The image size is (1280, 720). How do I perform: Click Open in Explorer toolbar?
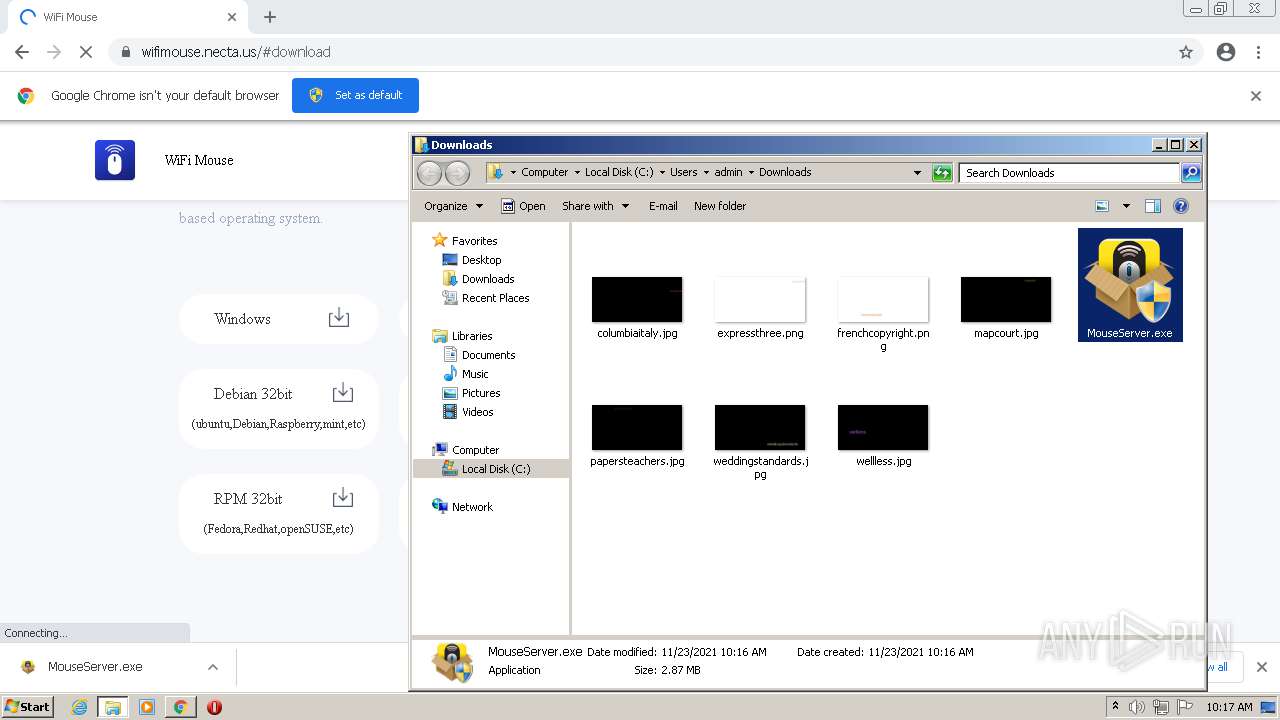pyautogui.click(x=523, y=206)
